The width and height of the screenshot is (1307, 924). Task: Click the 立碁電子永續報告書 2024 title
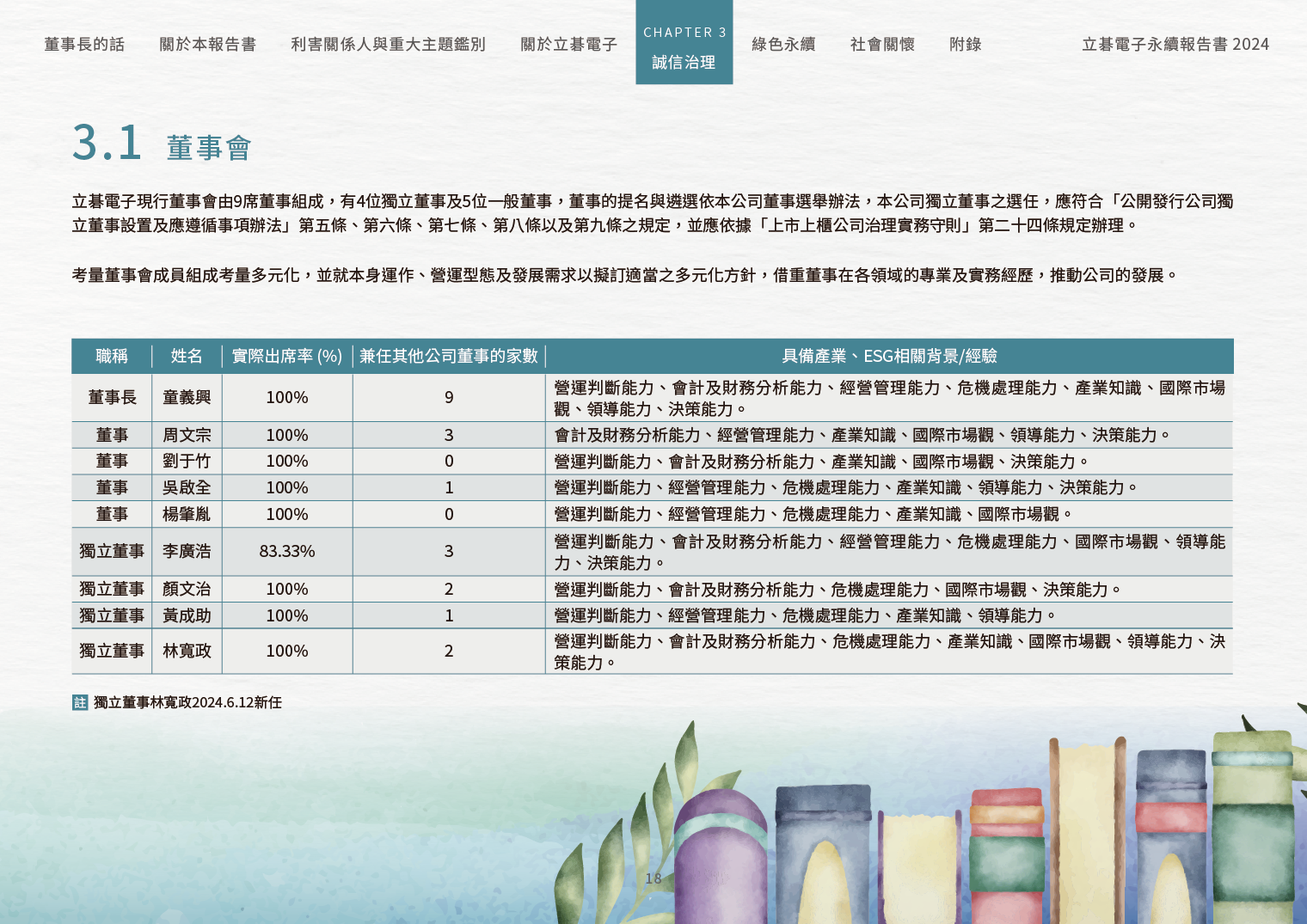tap(1175, 44)
